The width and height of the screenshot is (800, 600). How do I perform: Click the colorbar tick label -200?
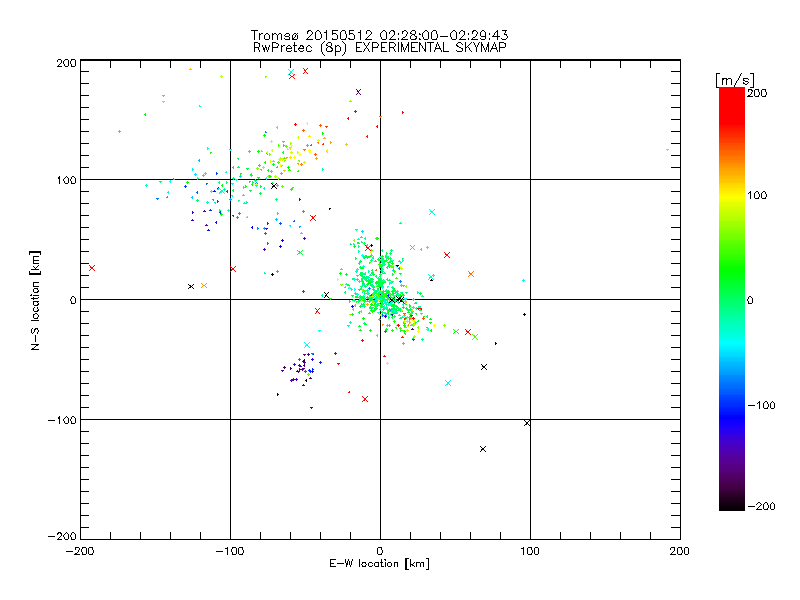tap(761, 507)
